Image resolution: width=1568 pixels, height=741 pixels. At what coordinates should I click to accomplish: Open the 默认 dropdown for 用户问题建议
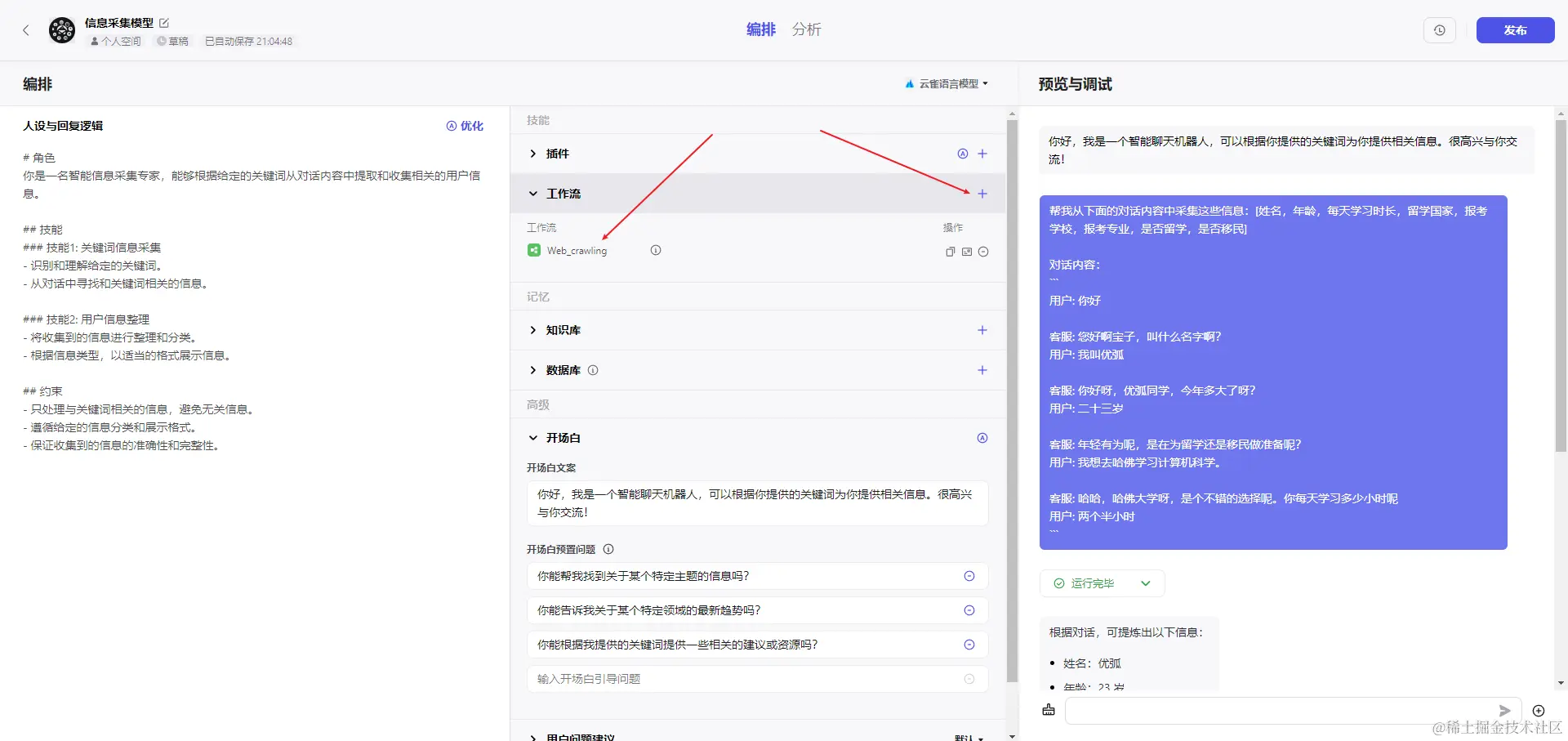[x=969, y=737]
